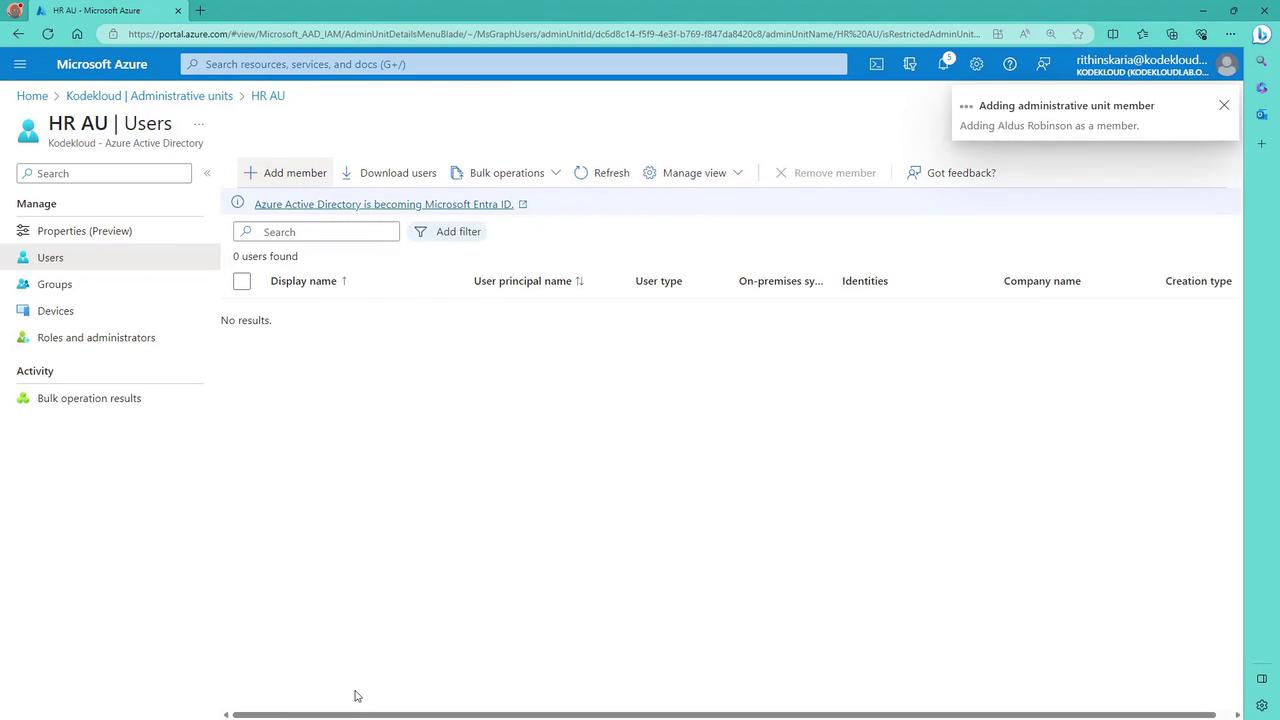The image size is (1280, 720).
Task: Click the Microsoft Azure logo text
Action: tap(102, 64)
